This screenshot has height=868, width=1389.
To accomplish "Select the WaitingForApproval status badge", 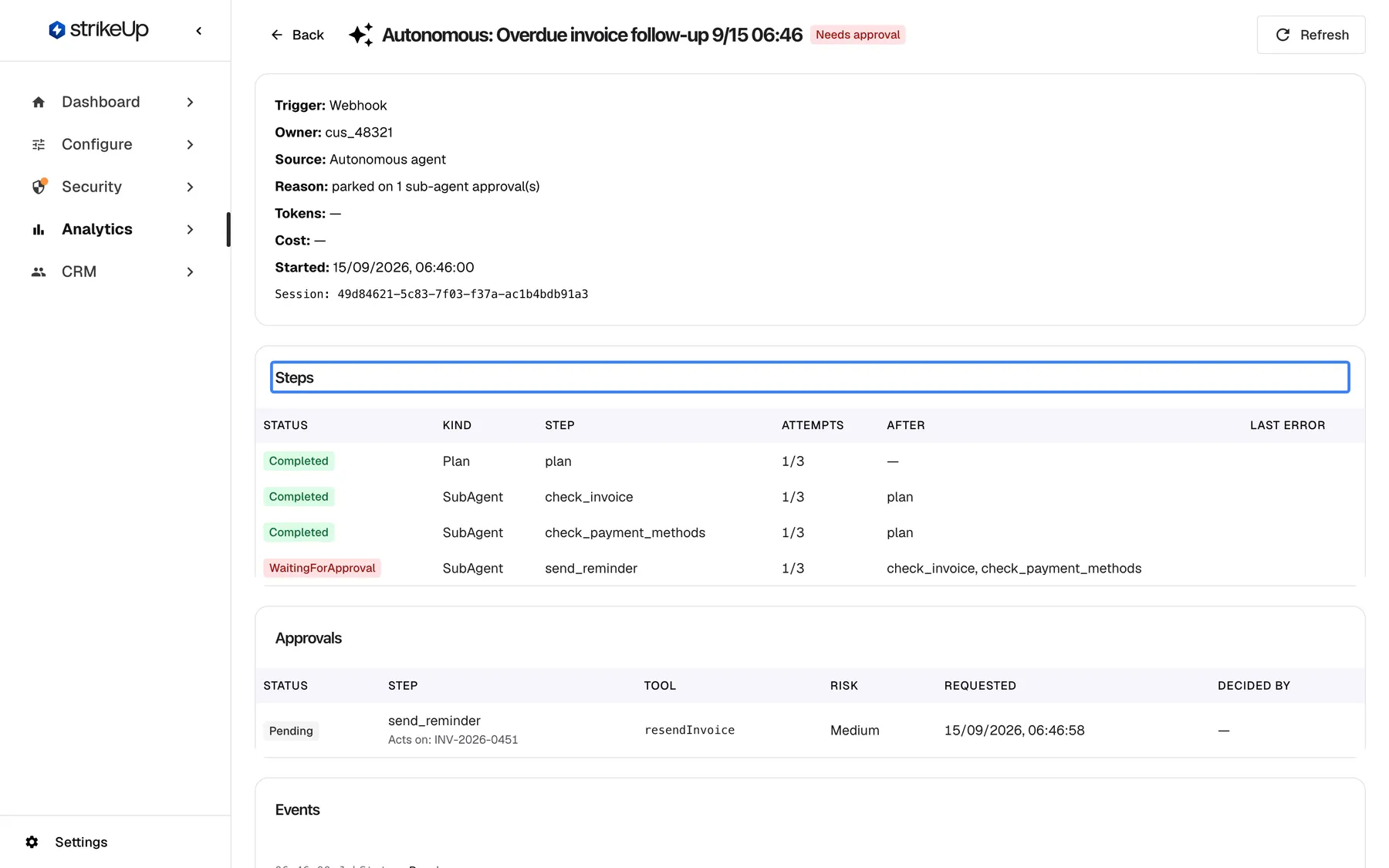I will [322, 568].
